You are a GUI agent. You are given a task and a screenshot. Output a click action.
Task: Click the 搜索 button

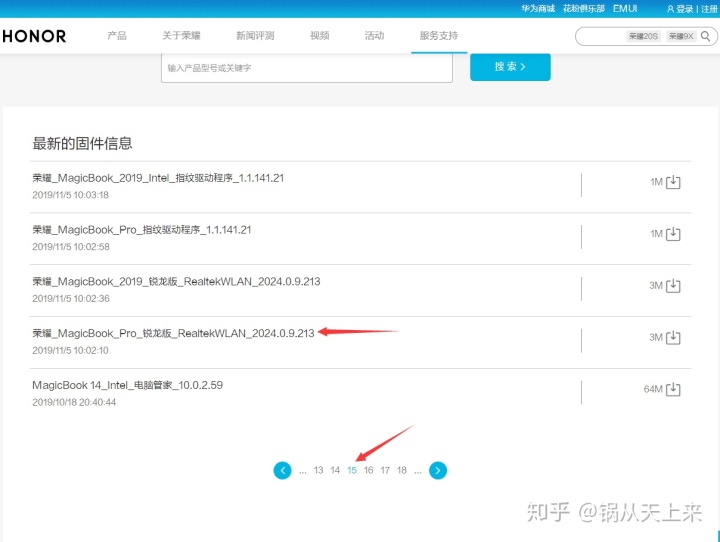coord(510,67)
